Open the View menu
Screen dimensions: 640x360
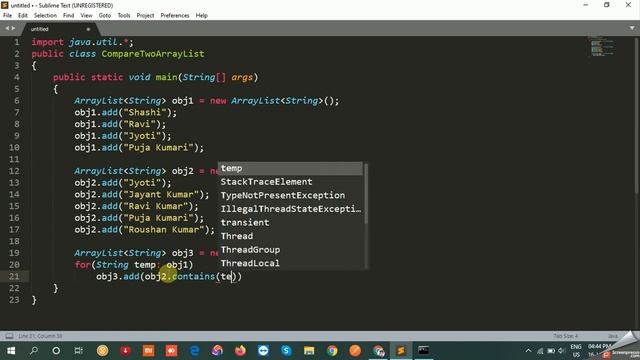click(x=86, y=16)
